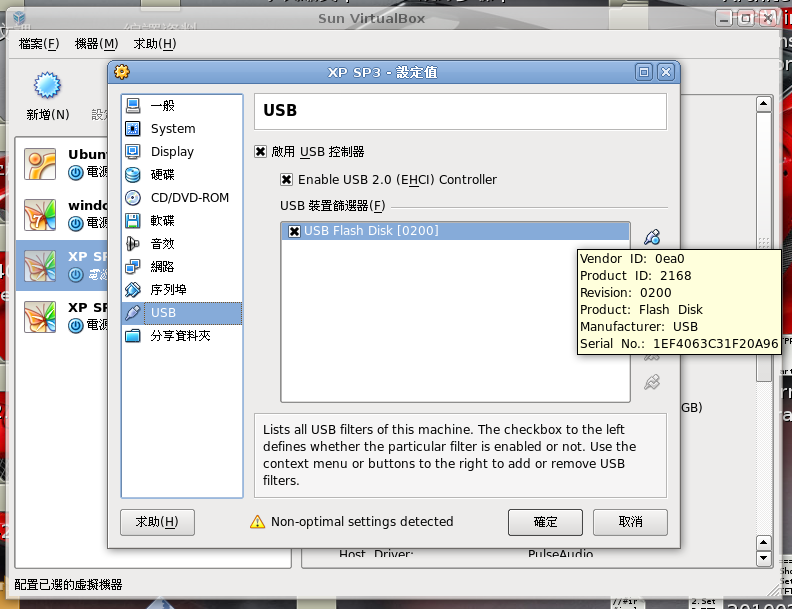Select the USB Flash Disk [0200] filter row
Viewport: 792px width, 609px height.
click(x=456, y=231)
